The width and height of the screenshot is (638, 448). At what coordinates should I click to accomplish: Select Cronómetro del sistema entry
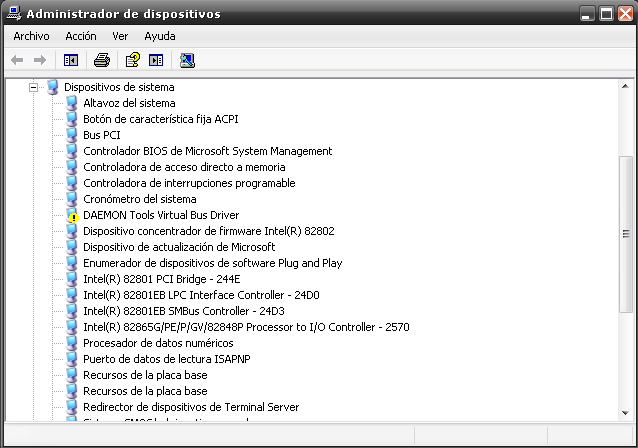coord(139,199)
